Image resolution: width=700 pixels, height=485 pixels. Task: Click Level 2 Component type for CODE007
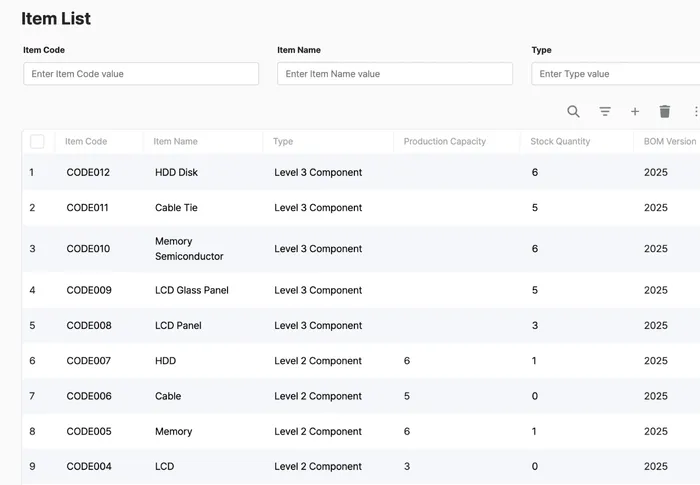(x=318, y=361)
